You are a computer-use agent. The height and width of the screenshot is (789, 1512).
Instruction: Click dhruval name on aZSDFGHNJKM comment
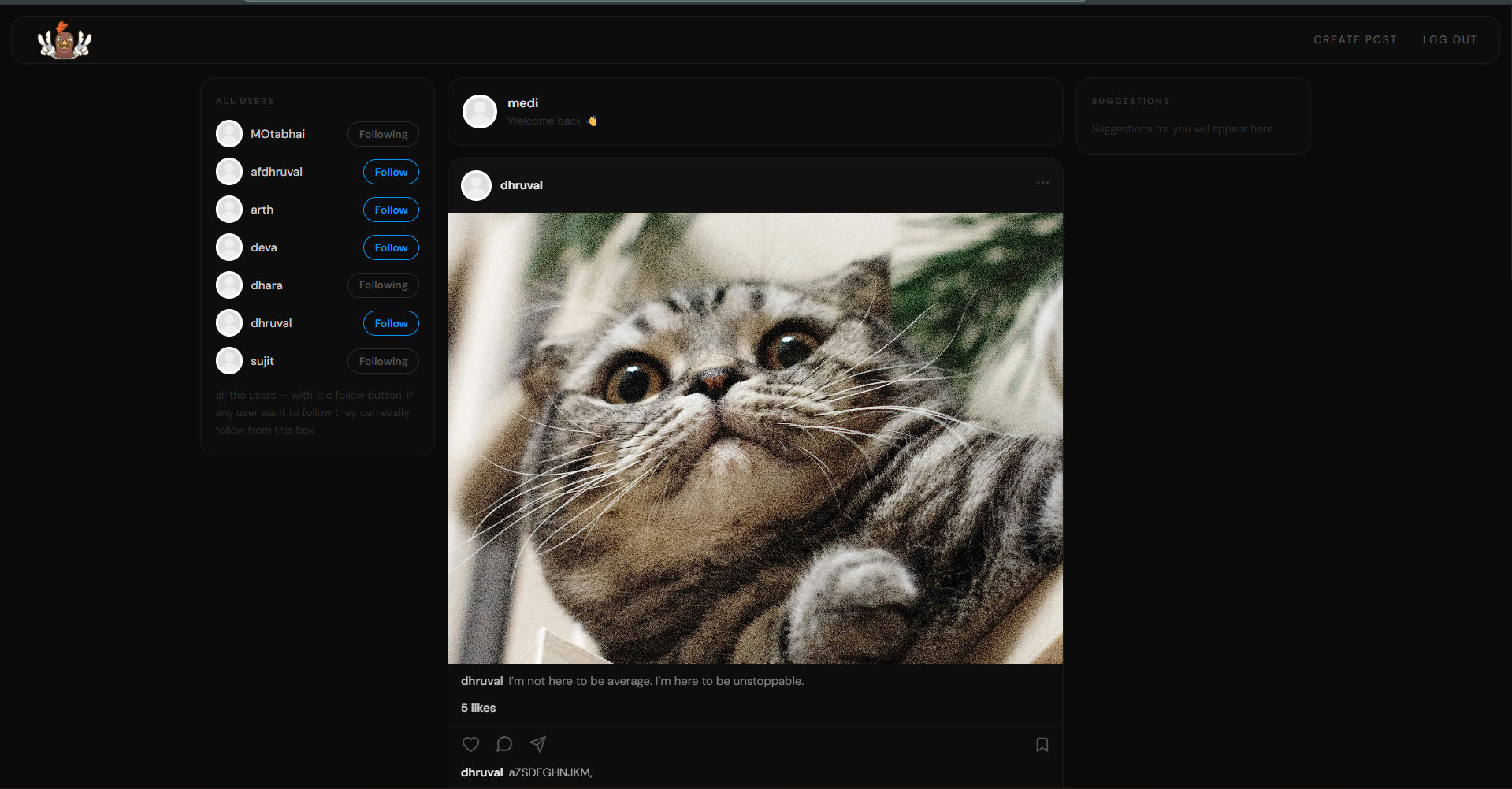pyautogui.click(x=481, y=772)
